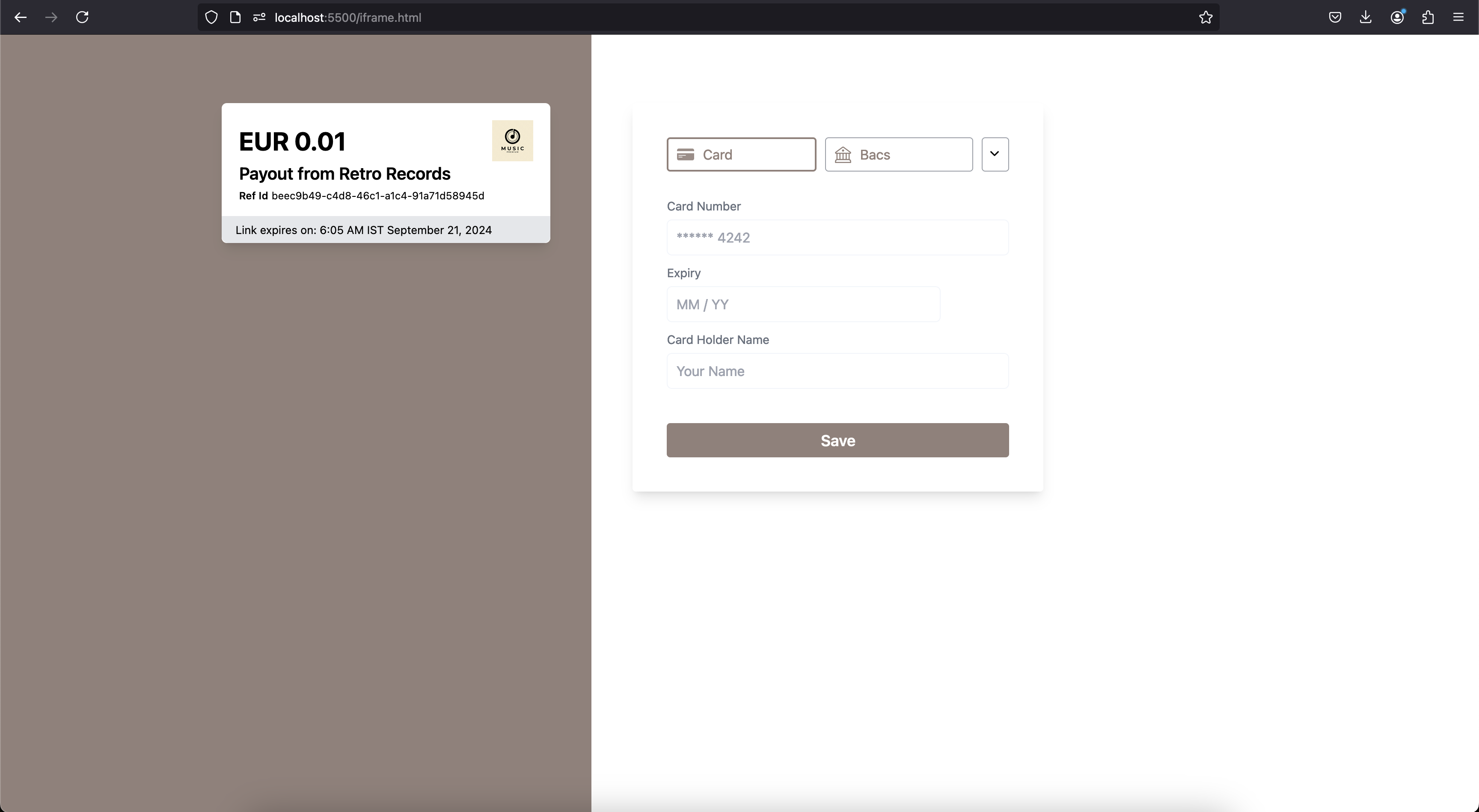
Task: Reload the page with the refresh icon
Action: point(82,17)
